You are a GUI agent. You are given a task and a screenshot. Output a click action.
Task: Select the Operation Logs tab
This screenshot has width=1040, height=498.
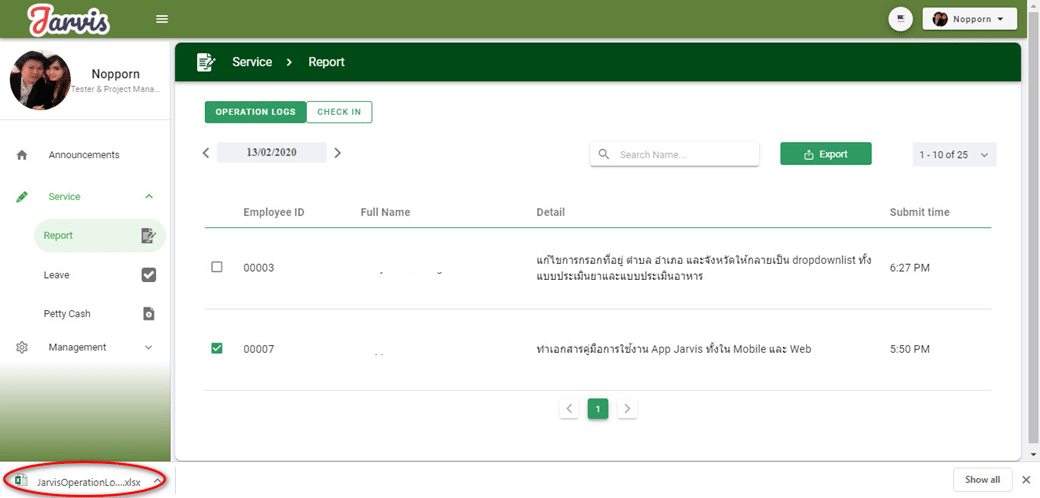click(x=255, y=112)
